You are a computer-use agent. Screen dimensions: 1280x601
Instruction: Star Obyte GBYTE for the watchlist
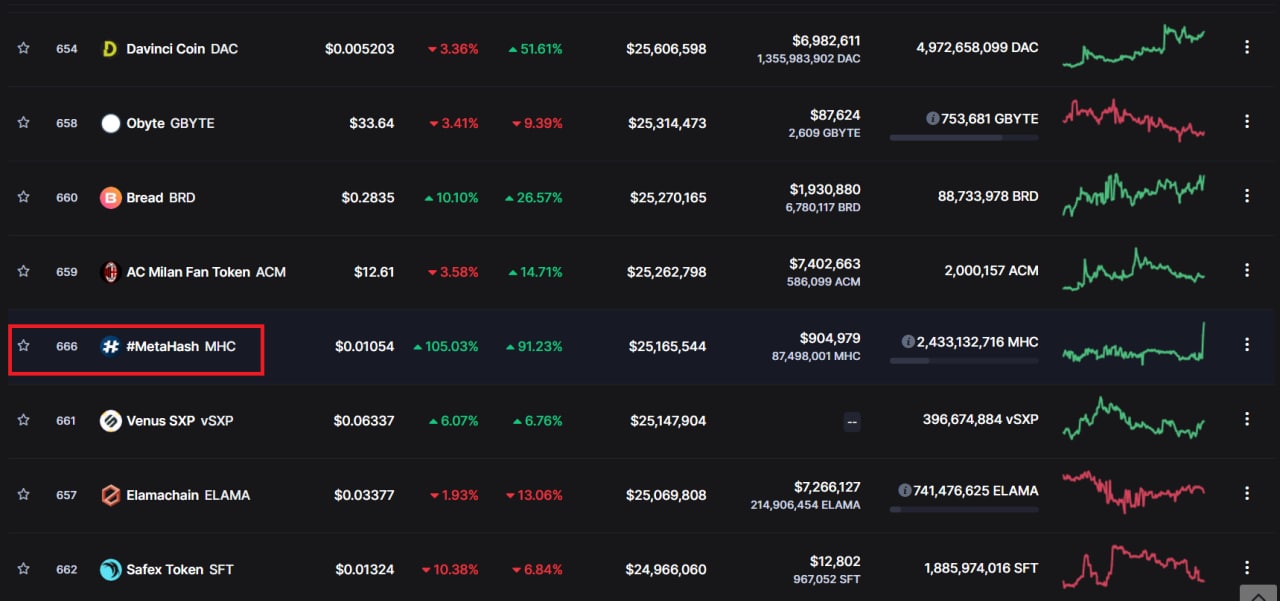pyautogui.click(x=23, y=122)
